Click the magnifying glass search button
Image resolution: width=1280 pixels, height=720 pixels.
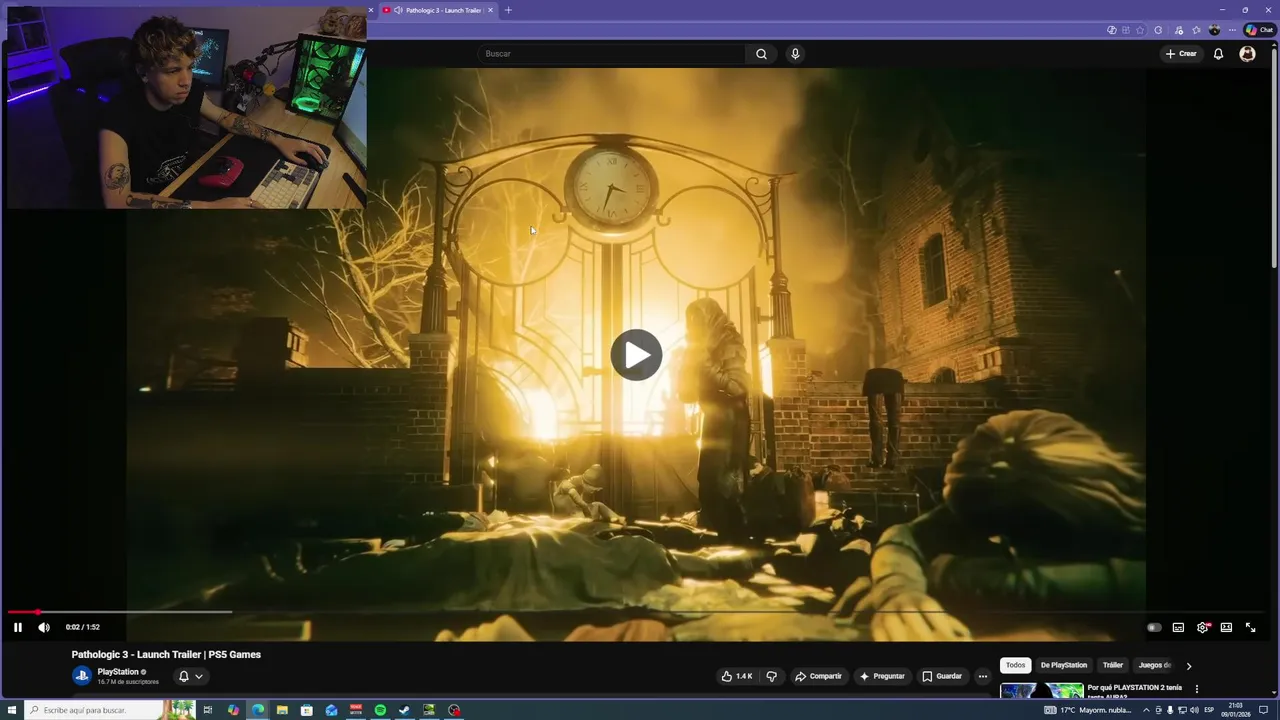[761, 54]
